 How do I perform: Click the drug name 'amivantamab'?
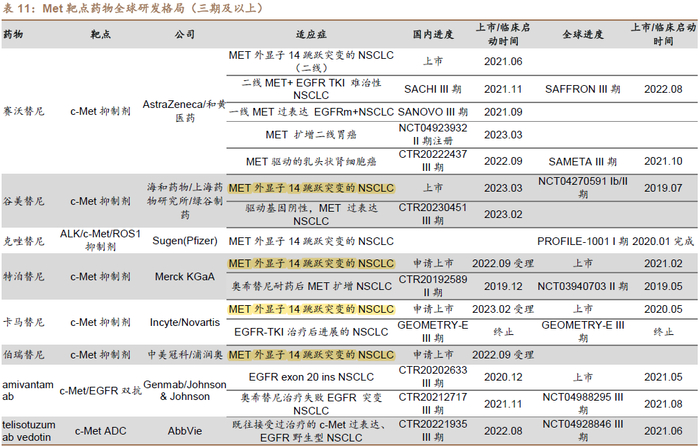pyautogui.click(x=28, y=391)
